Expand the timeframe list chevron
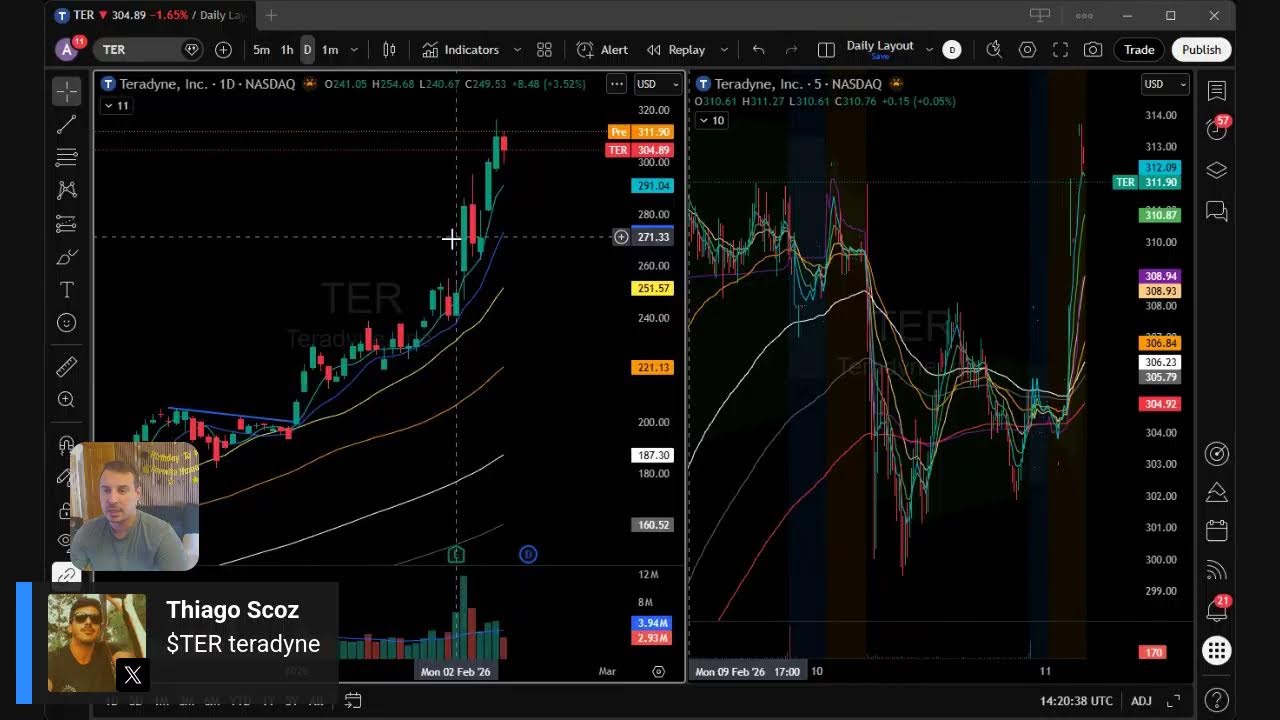This screenshot has height=720, width=1280. click(x=354, y=50)
